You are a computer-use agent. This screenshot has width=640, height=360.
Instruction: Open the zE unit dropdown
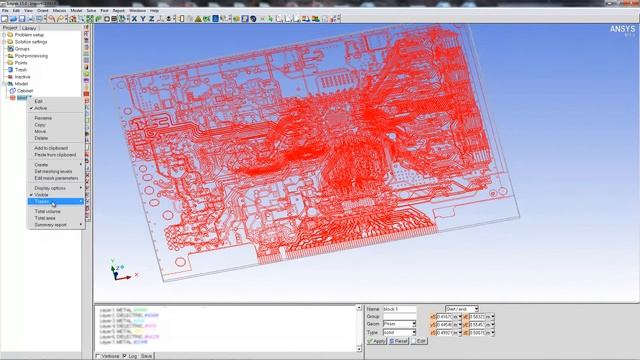[x=493, y=333]
